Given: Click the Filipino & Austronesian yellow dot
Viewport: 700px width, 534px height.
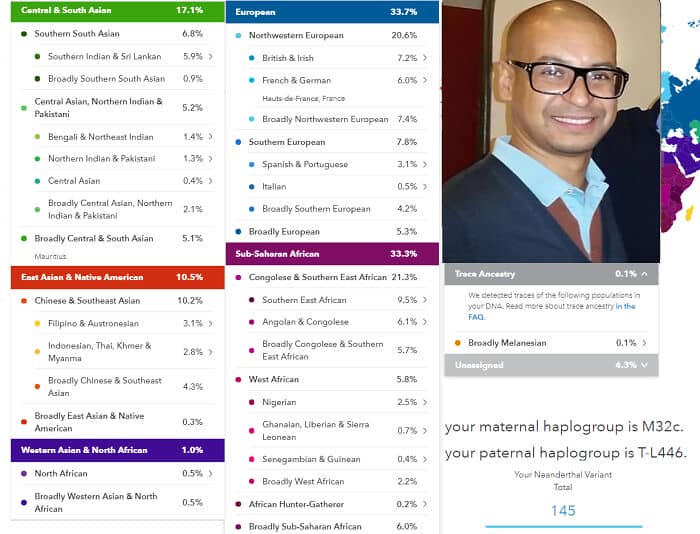Looking at the screenshot, I should (37, 323).
